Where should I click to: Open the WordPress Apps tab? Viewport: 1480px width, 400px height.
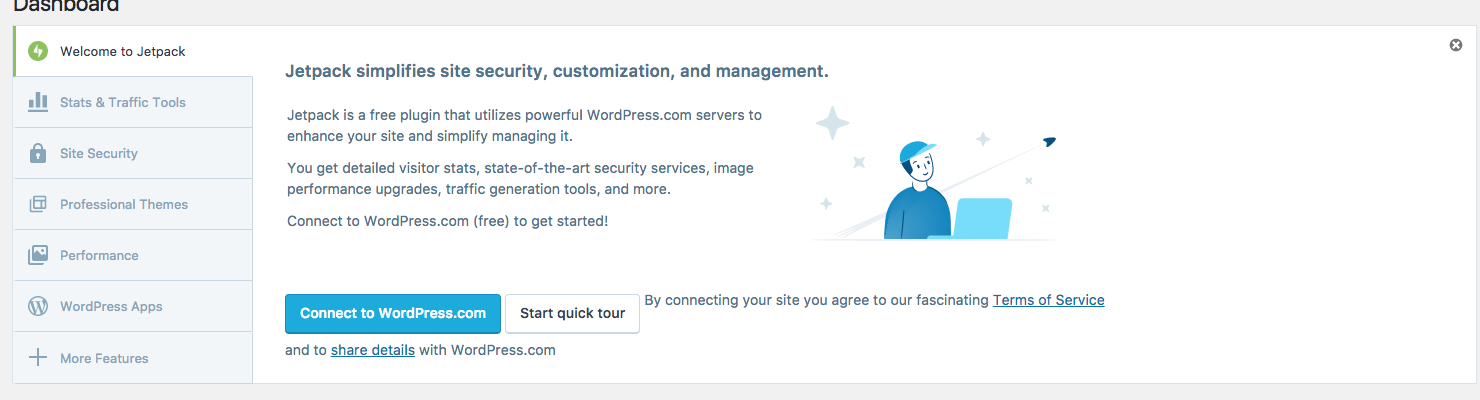click(x=111, y=306)
